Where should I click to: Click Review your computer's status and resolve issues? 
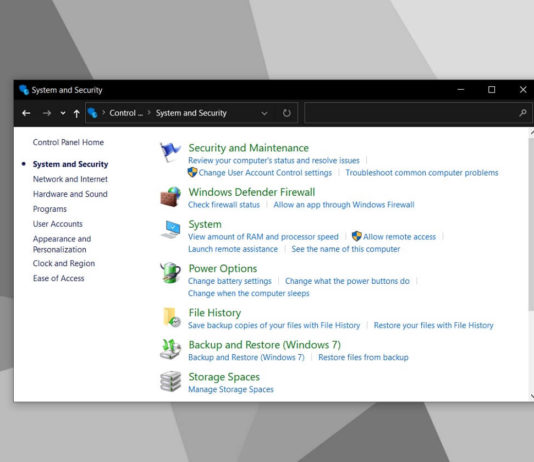click(x=274, y=160)
